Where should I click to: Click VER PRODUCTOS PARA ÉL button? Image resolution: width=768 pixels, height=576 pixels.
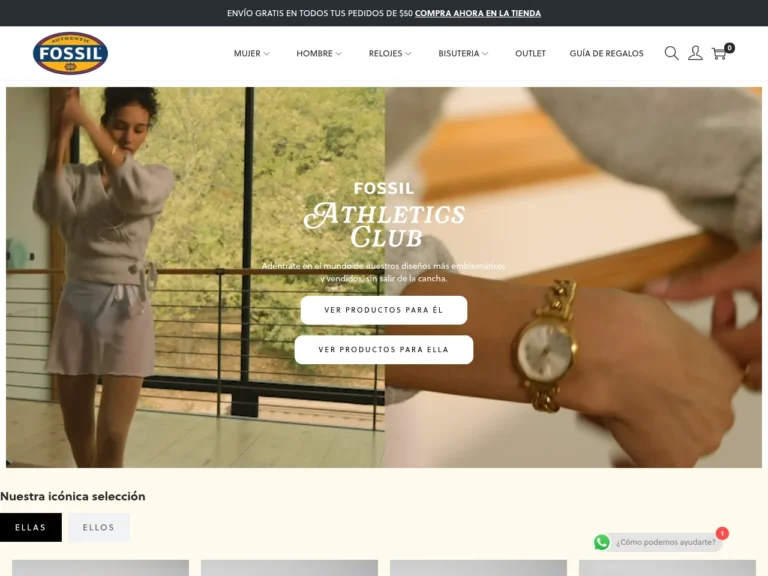click(384, 310)
